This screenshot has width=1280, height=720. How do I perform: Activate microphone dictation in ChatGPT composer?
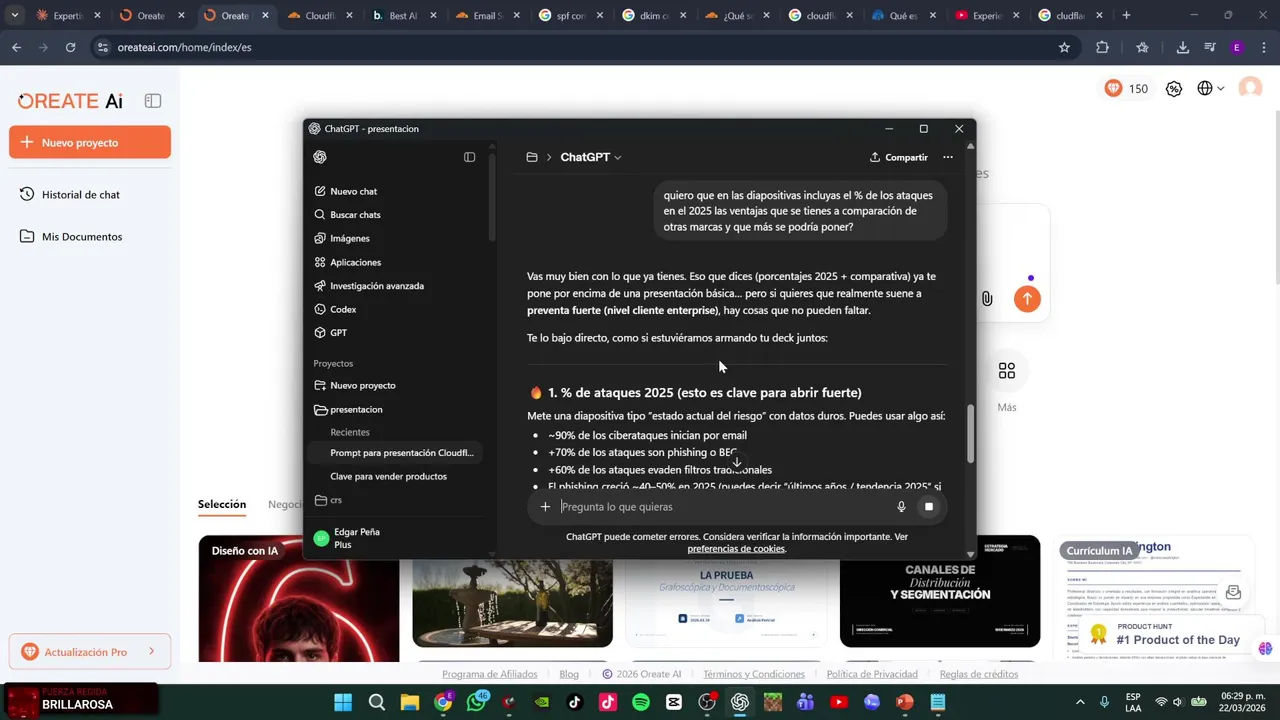click(x=901, y=507)
